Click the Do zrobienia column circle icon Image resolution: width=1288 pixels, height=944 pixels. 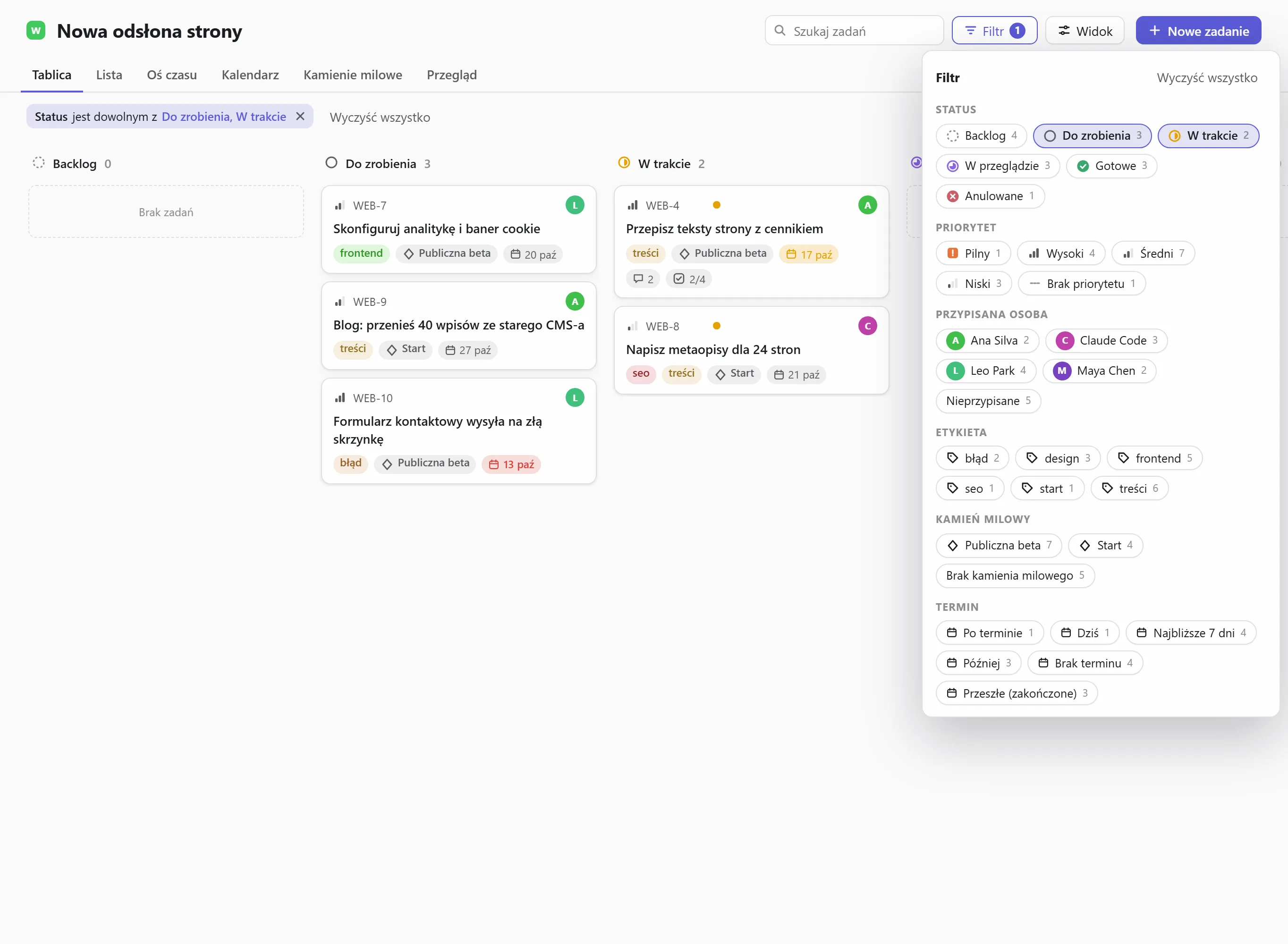331,163
